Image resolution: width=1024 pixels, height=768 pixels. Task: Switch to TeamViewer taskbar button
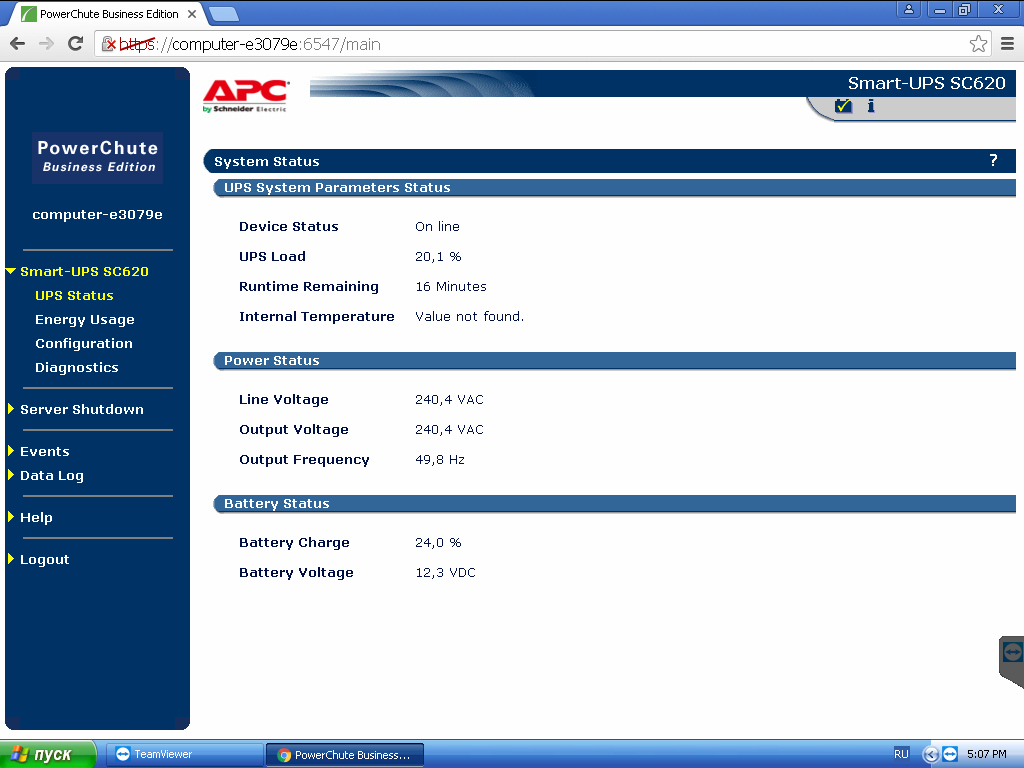pyautogui.click(x=184, y=754)
